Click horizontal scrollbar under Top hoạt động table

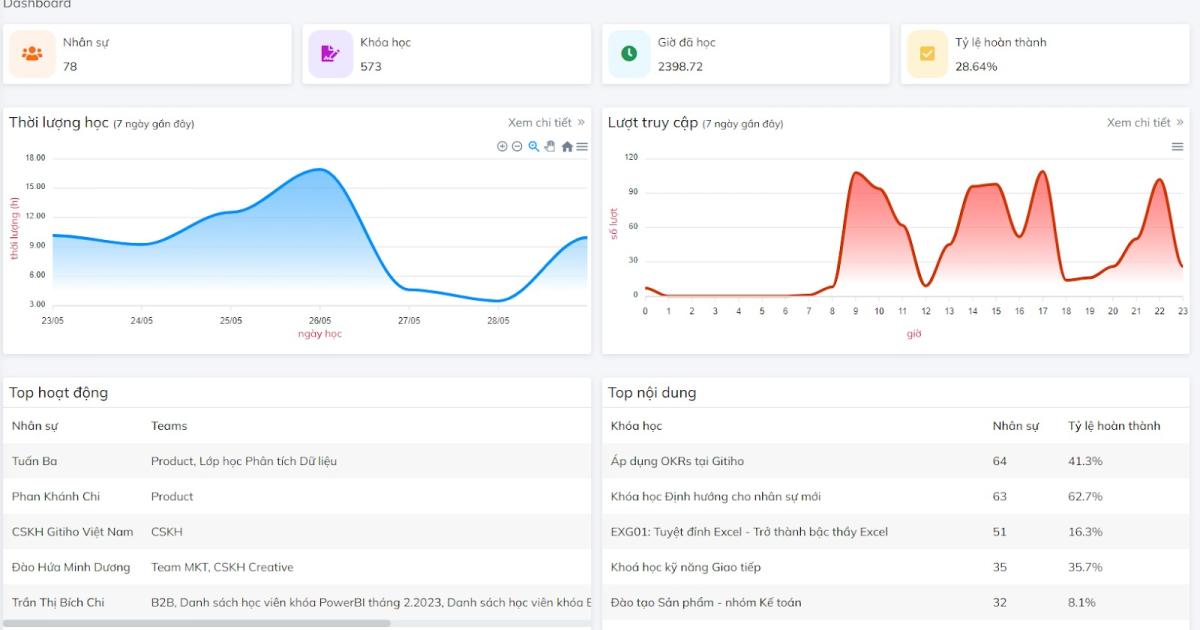(196, 623)
